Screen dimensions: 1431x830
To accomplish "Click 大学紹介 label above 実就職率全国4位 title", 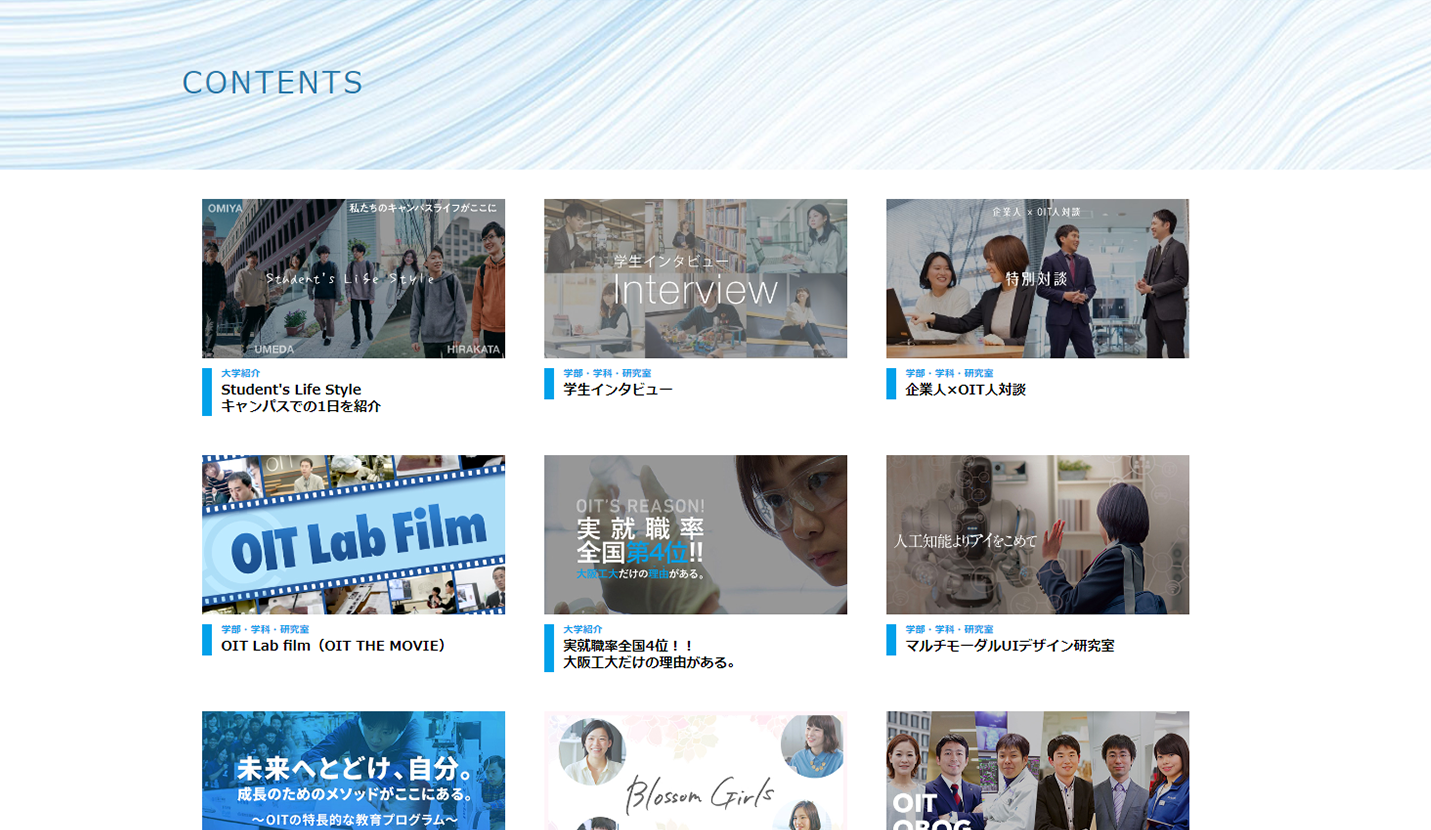I will click(582, 629).
